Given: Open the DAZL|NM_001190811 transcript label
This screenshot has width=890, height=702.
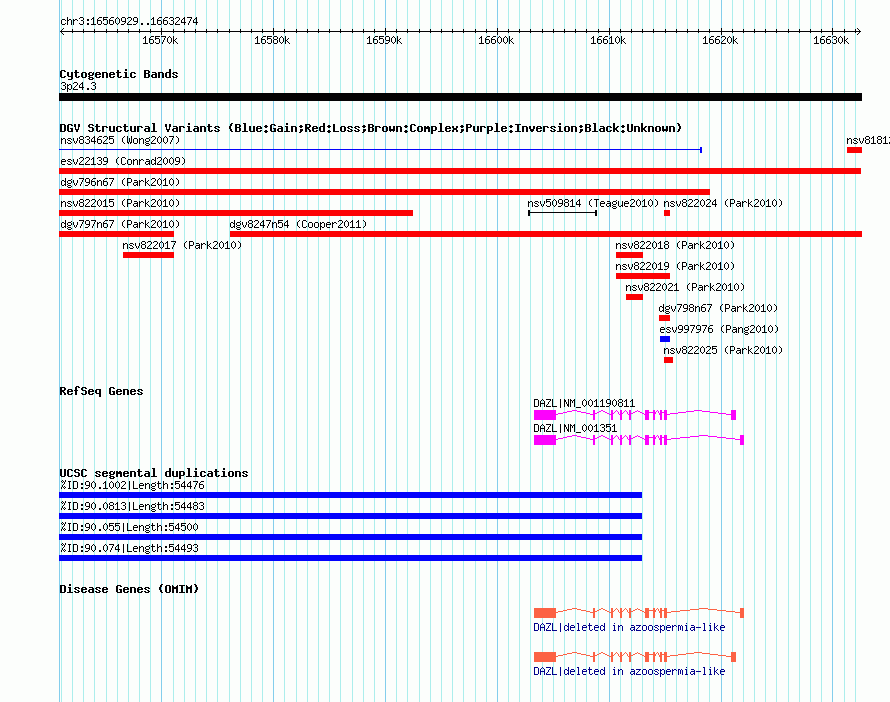Looking at the screenshot, I should tap(584, 403).
